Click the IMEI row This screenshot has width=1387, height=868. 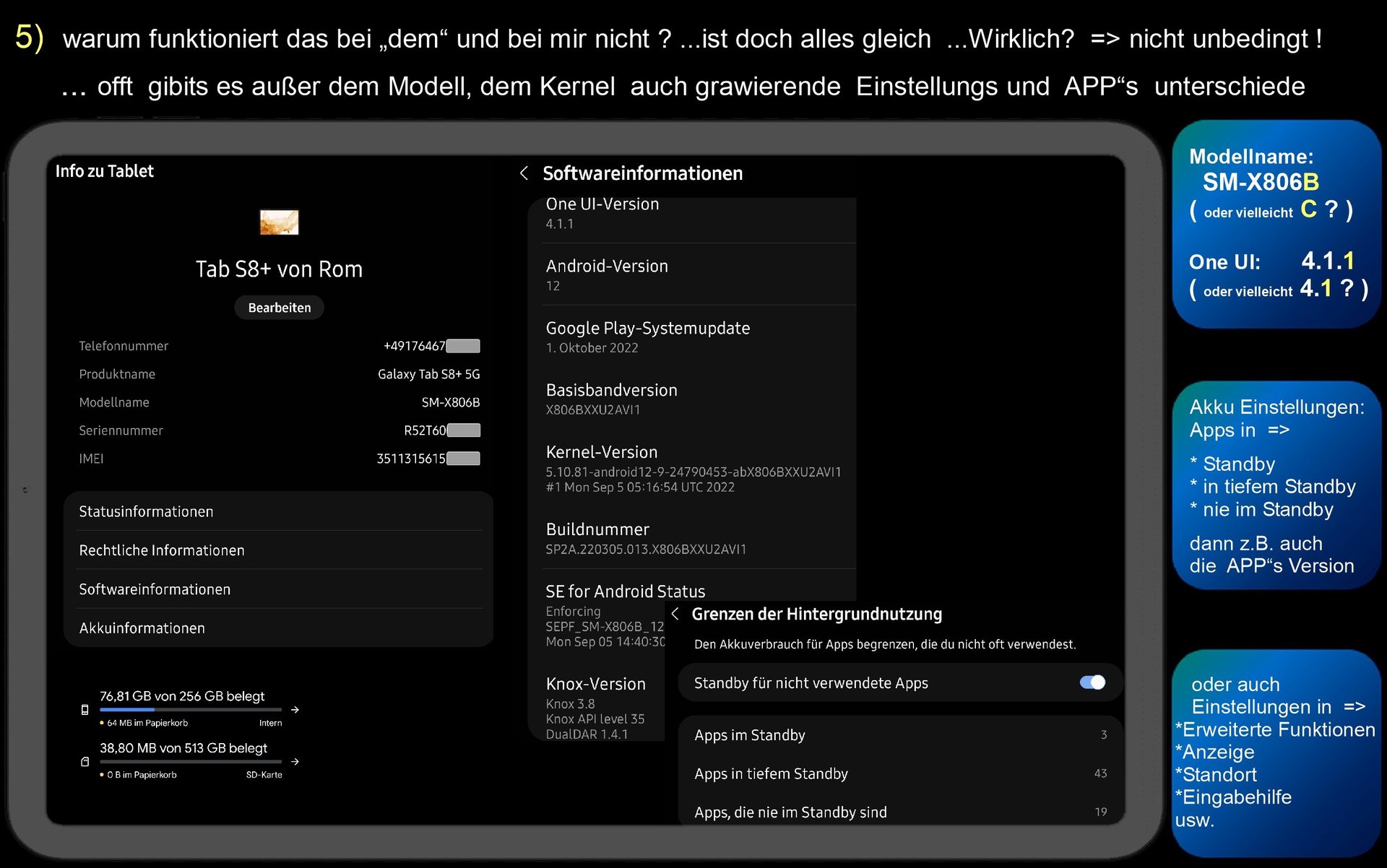pos(279,459)
